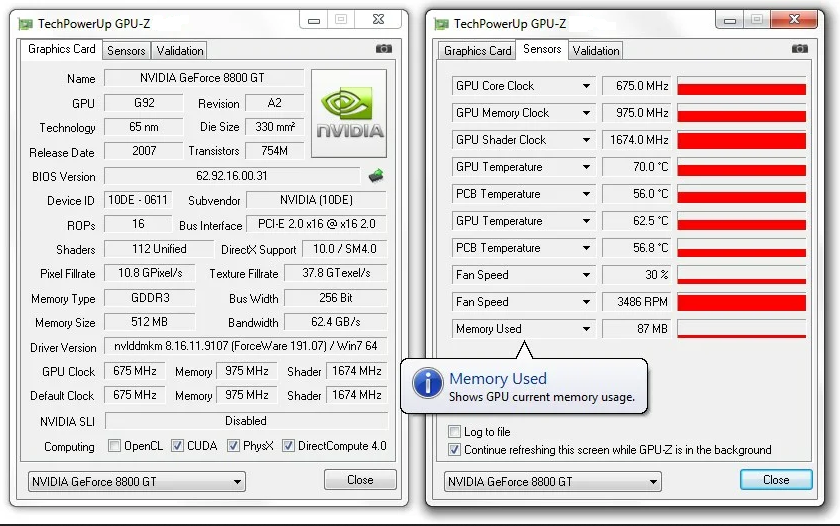Minimize the right GPU-Z Sensors window
Viewport: 840px width, 526px height.
coord(730,20)
